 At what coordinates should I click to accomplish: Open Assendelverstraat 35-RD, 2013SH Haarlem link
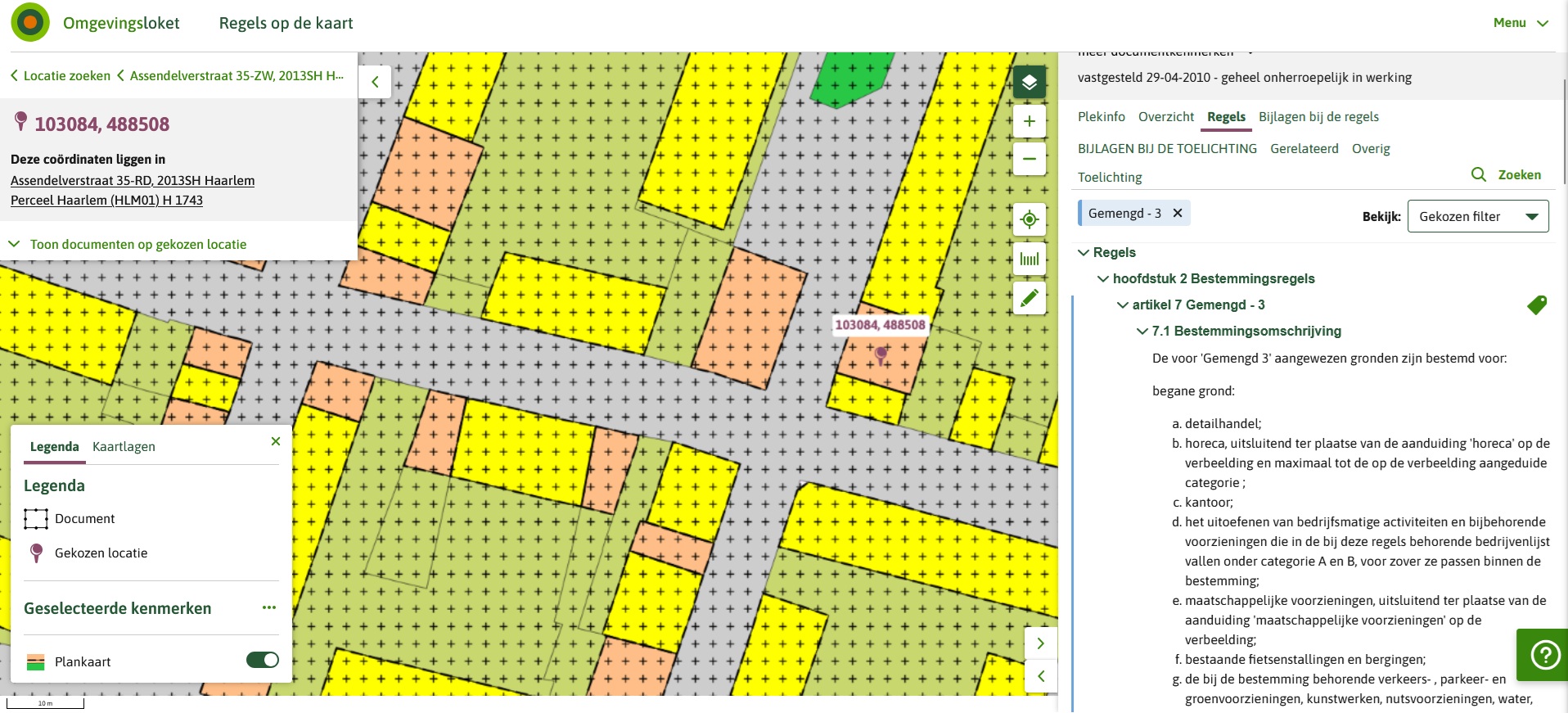(133, 180)
